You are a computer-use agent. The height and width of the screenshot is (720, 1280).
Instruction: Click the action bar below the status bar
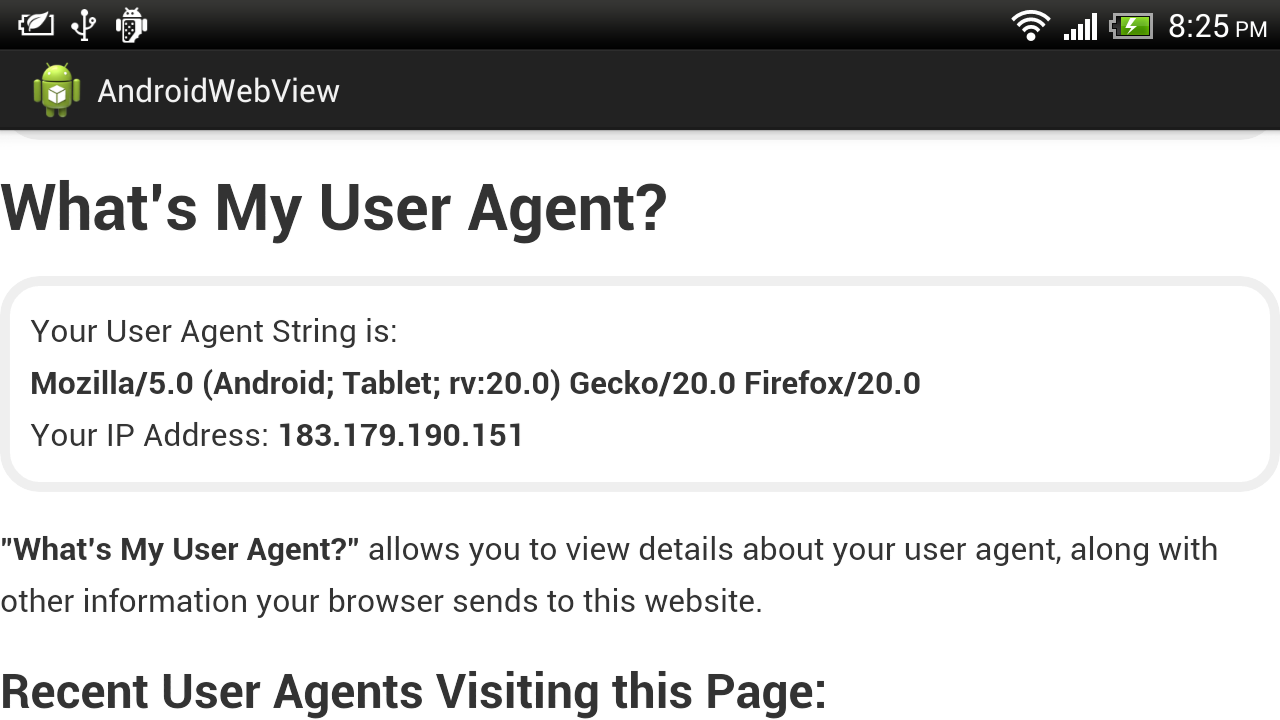pyautogui.click(x=640, y=90)
